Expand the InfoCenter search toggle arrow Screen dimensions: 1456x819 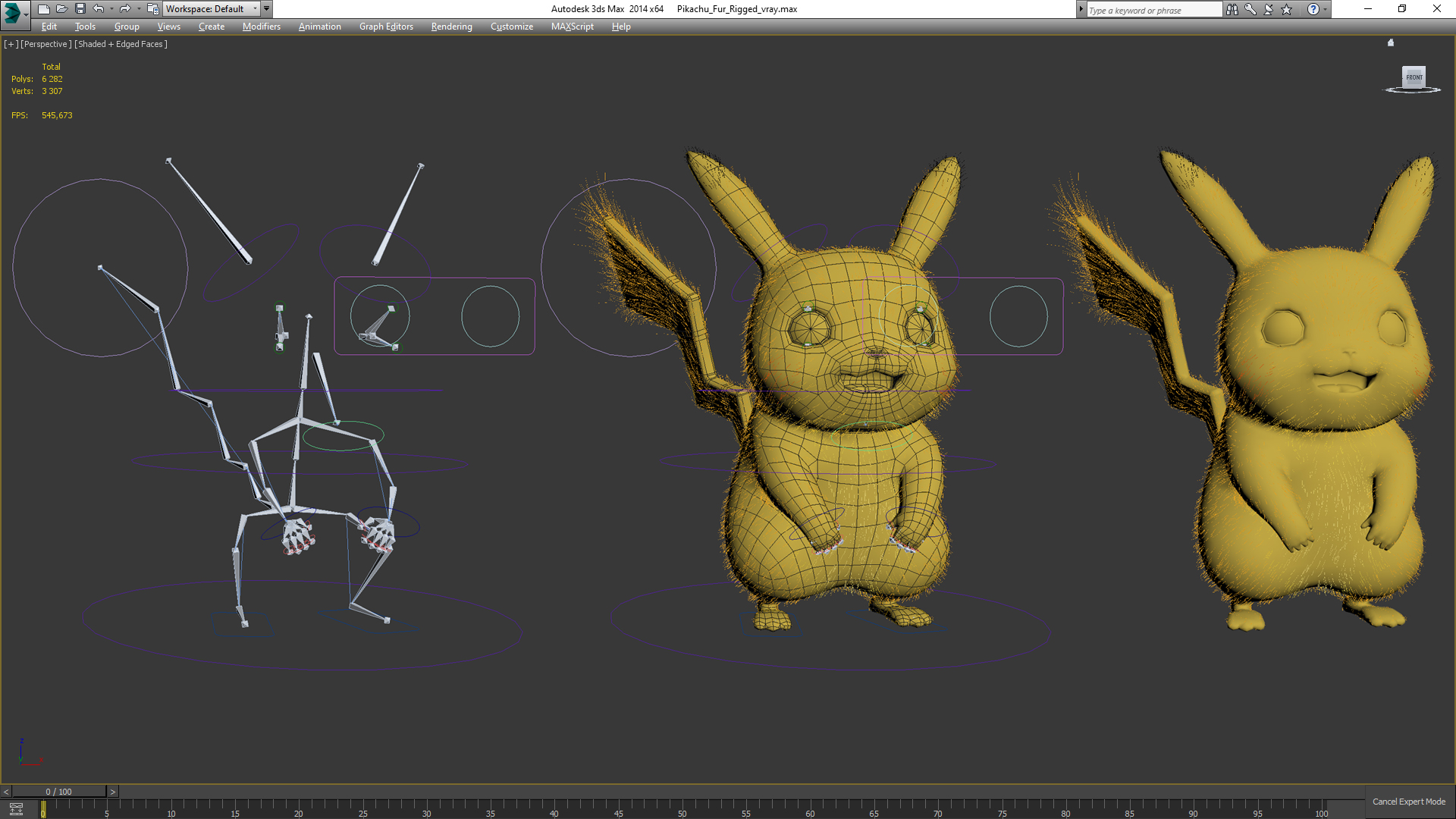pos(1081,9)
